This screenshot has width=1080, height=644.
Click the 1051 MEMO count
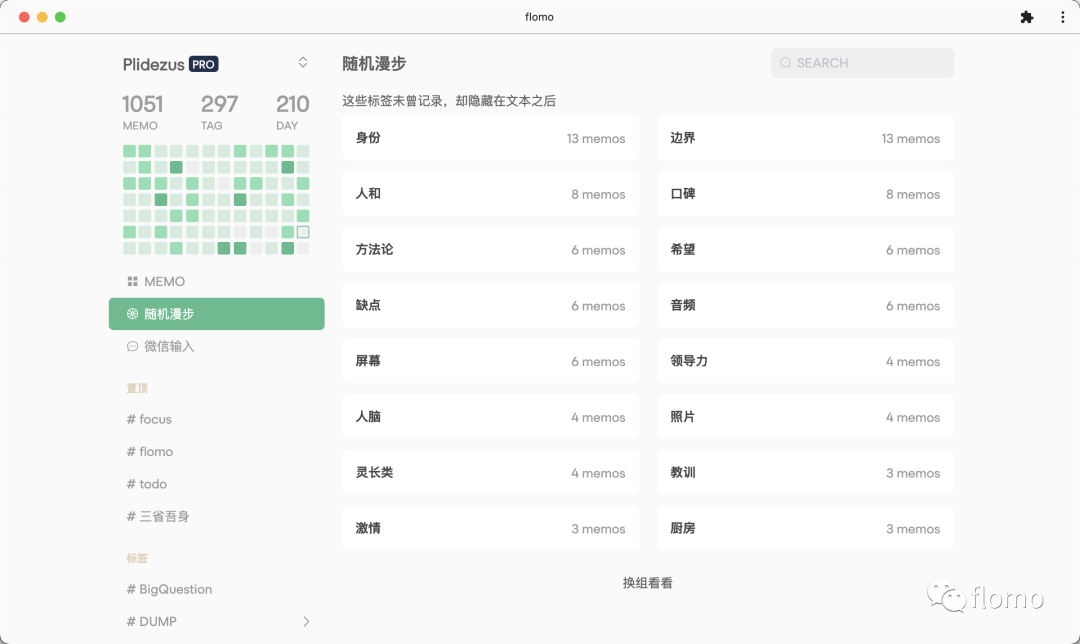click(x=143, y=112)
